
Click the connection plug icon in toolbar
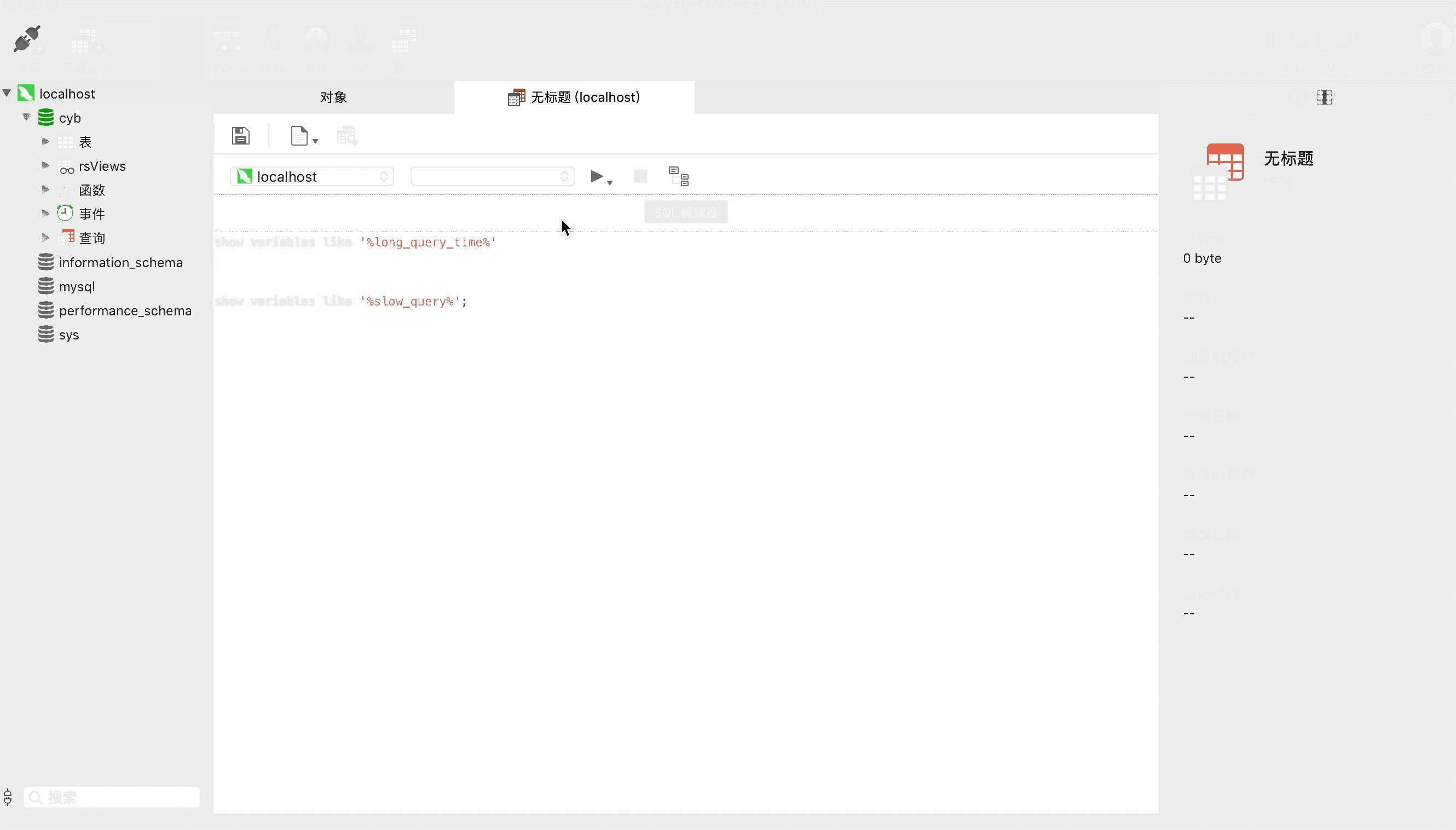pyautogui.click(x=27, y=39)
